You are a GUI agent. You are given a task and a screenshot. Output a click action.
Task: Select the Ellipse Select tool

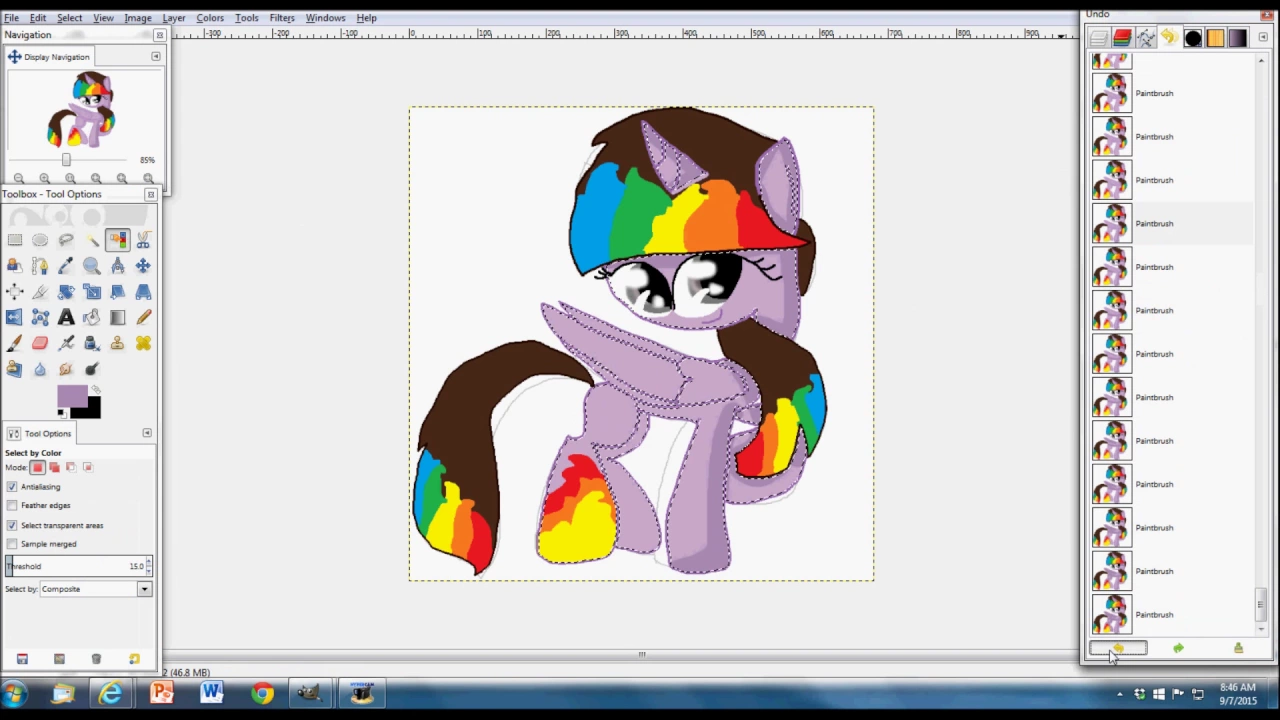click(x=40, y=240)
